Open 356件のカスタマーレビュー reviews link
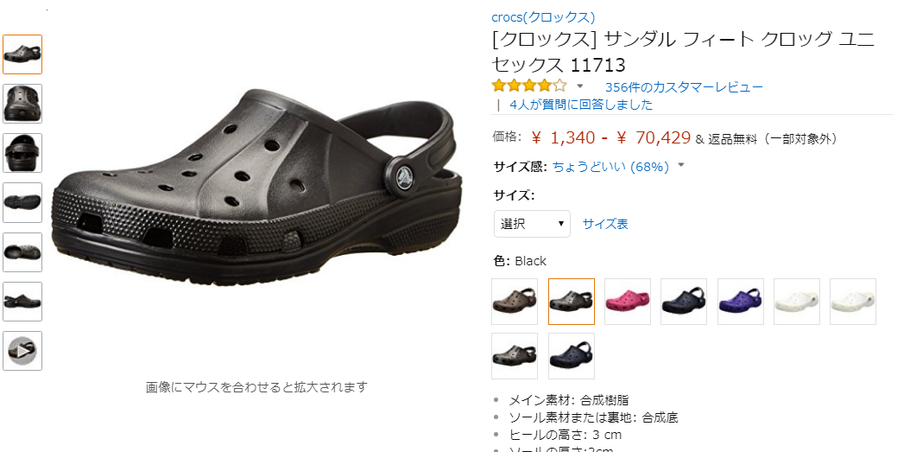This screenshot has width=910, height=452. point(684,88)
